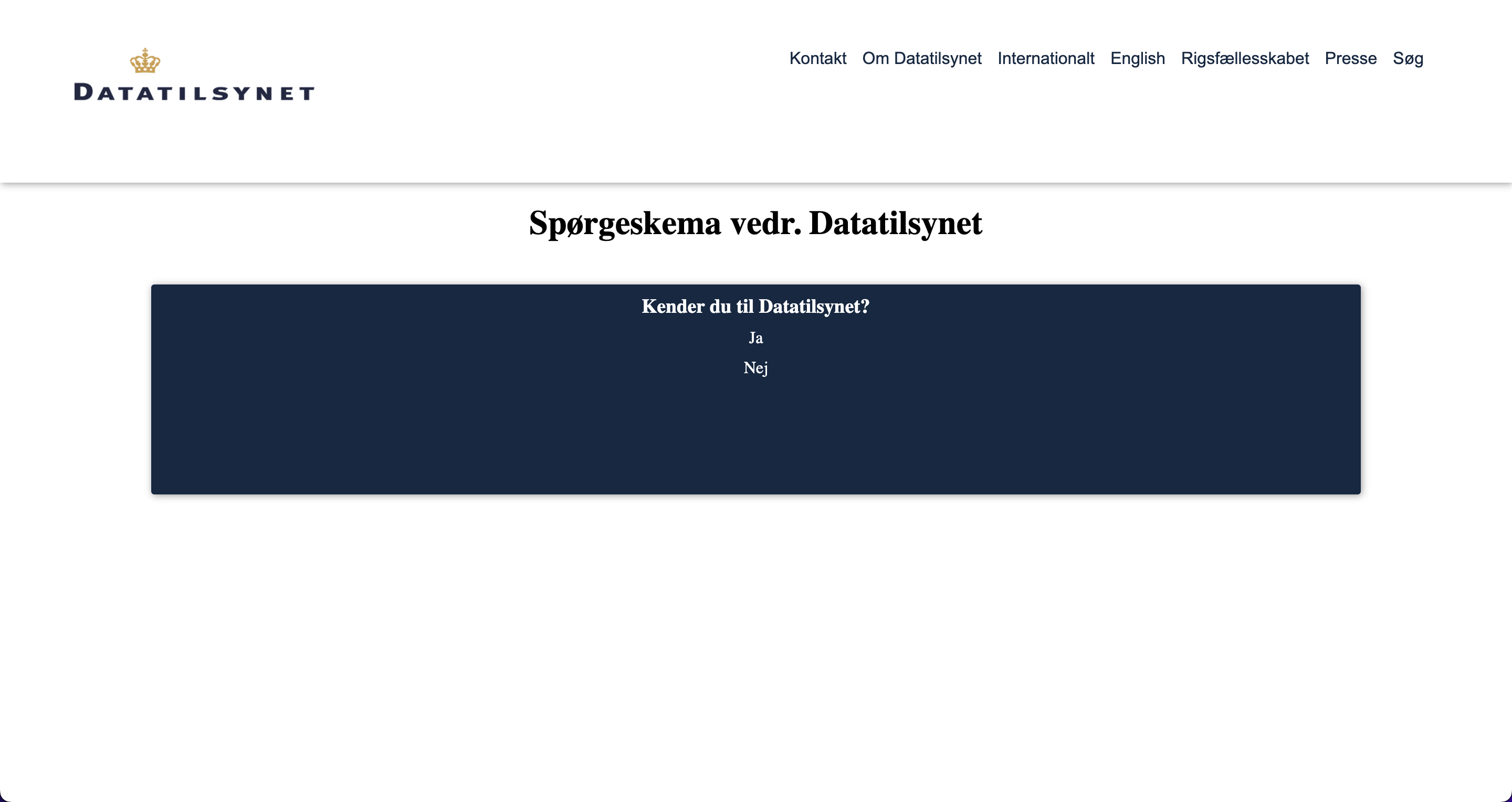Click the Datatilsynet header link
The image size is (1512, 802).
coord(193,75)
